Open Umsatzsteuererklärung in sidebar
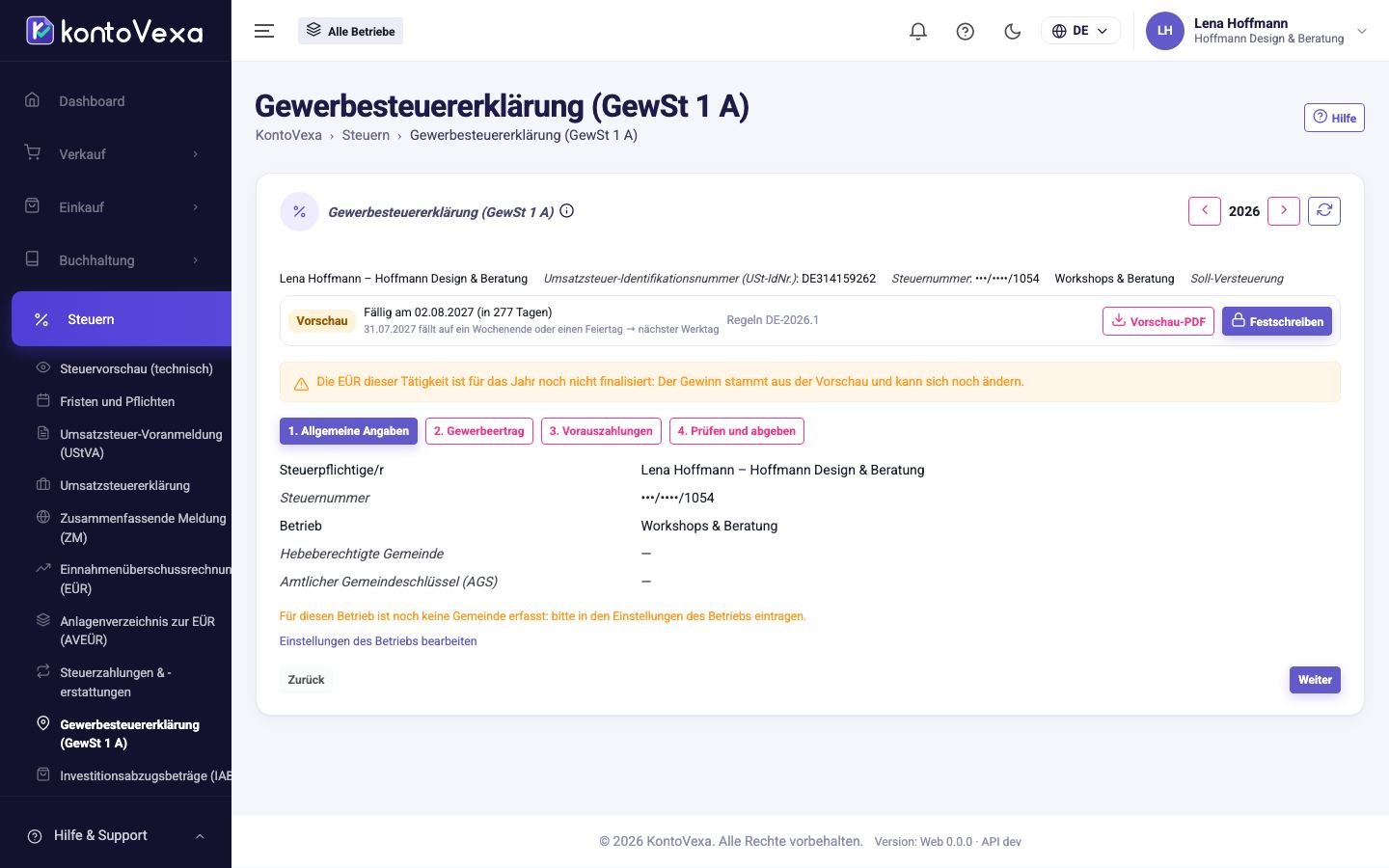The width and height of the screenshot is (1389, 868). click(x=125, y=485)
